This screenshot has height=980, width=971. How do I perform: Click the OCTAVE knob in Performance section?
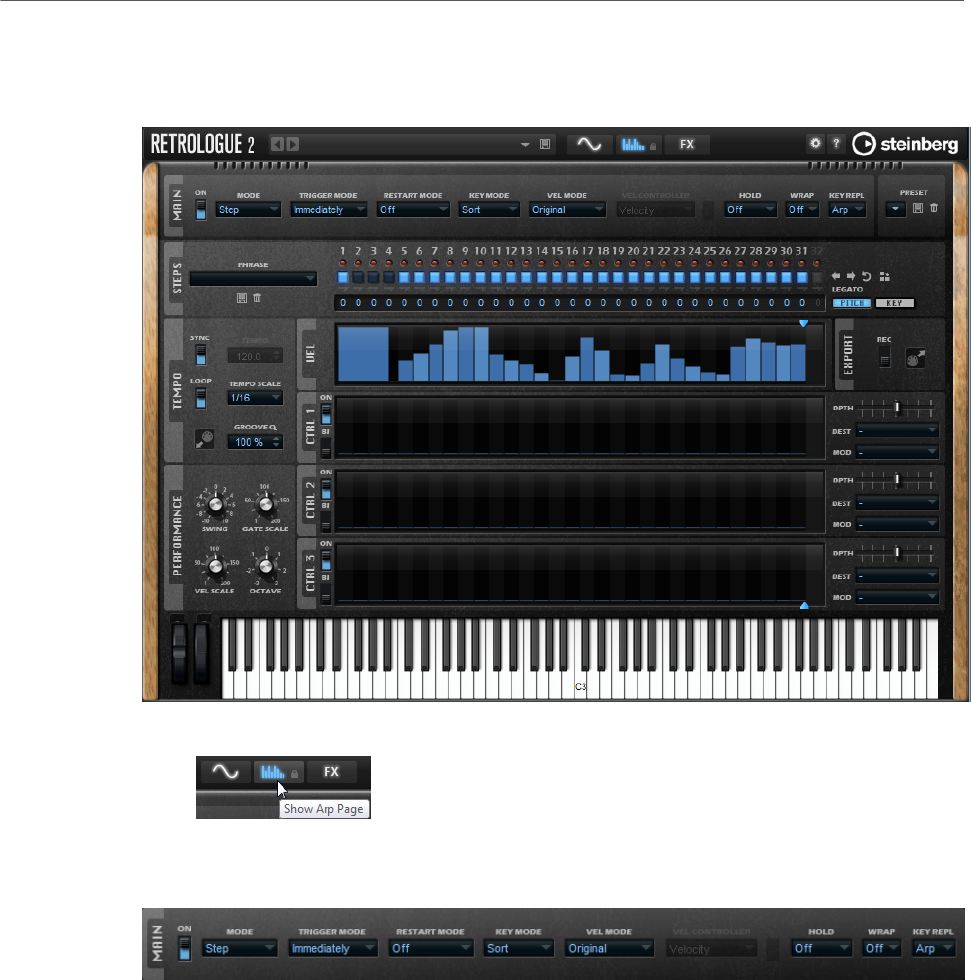(x=266, y=566)
